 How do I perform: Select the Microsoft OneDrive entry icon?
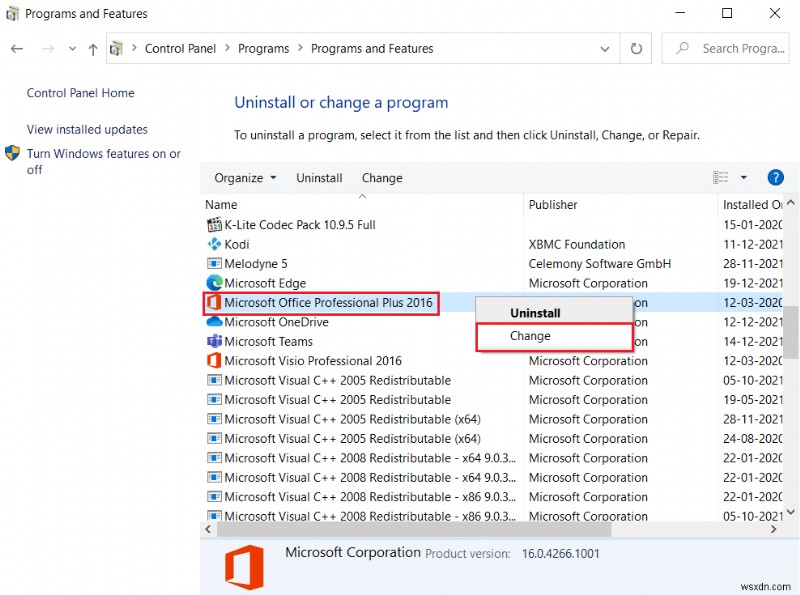coord(213,322)
